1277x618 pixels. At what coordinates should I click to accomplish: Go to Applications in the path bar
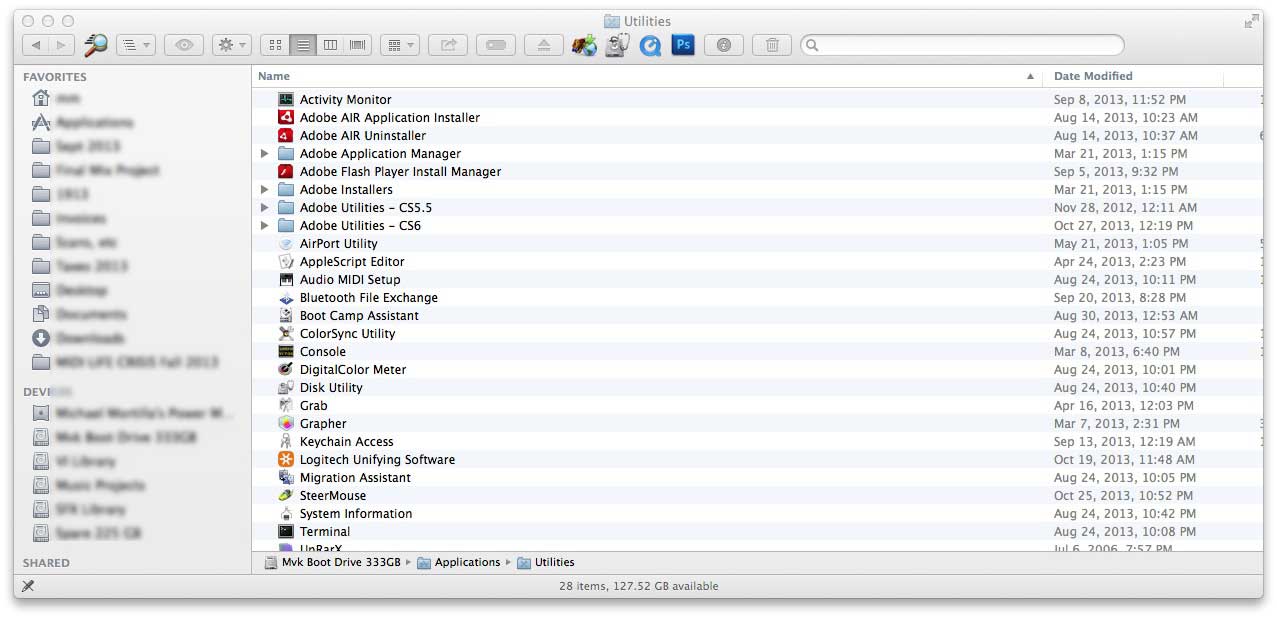[459, 562]
